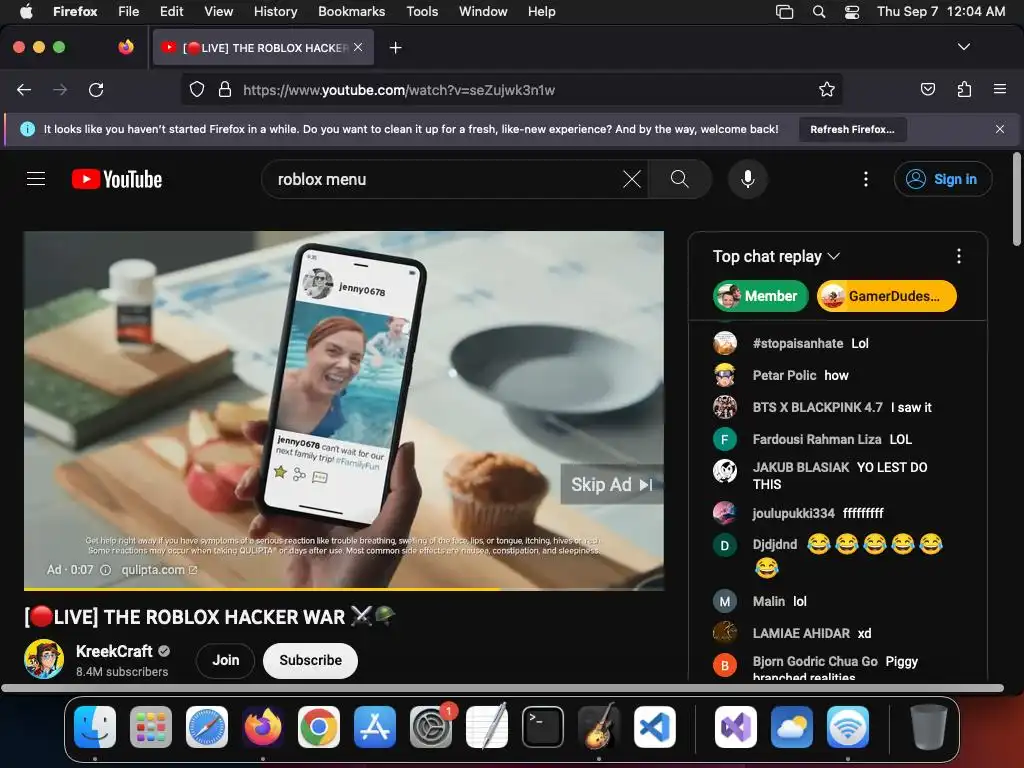Open the History menu
Screen dimensions: 1024x768
[275, 12]
